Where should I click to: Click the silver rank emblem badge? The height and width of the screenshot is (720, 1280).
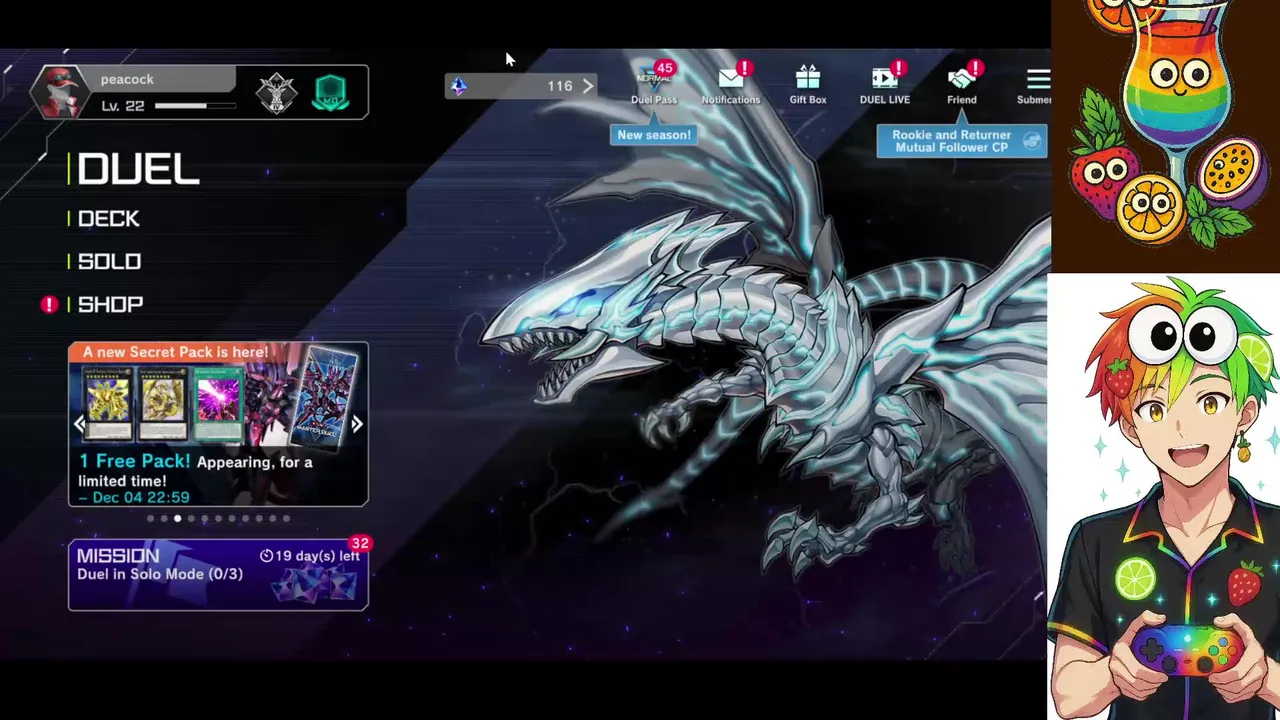(x=276, y=93)
